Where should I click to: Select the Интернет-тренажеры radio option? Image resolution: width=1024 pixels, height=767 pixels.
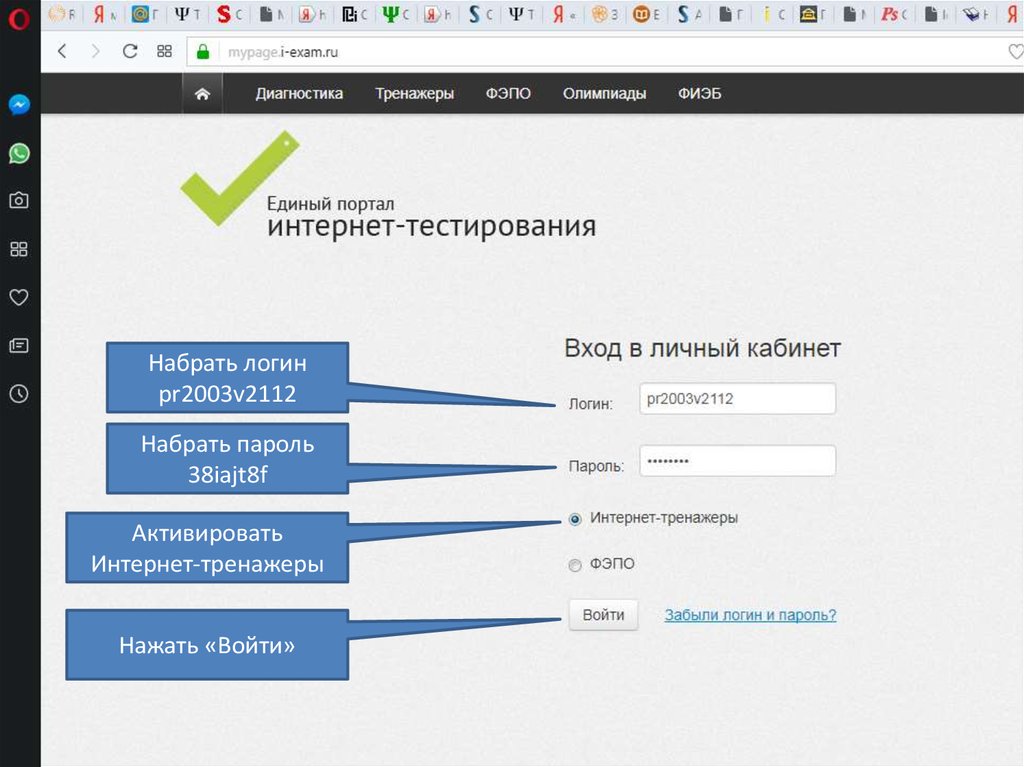(575, 519)
